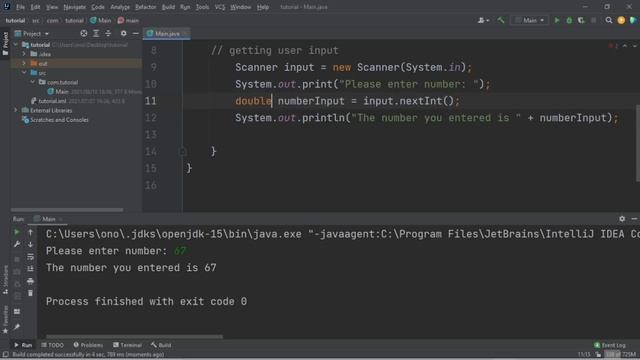Image resolution: width=640 pixels, height=360 pixels.
Task: Expand all in Project panel
Action: tap(96, 33)
